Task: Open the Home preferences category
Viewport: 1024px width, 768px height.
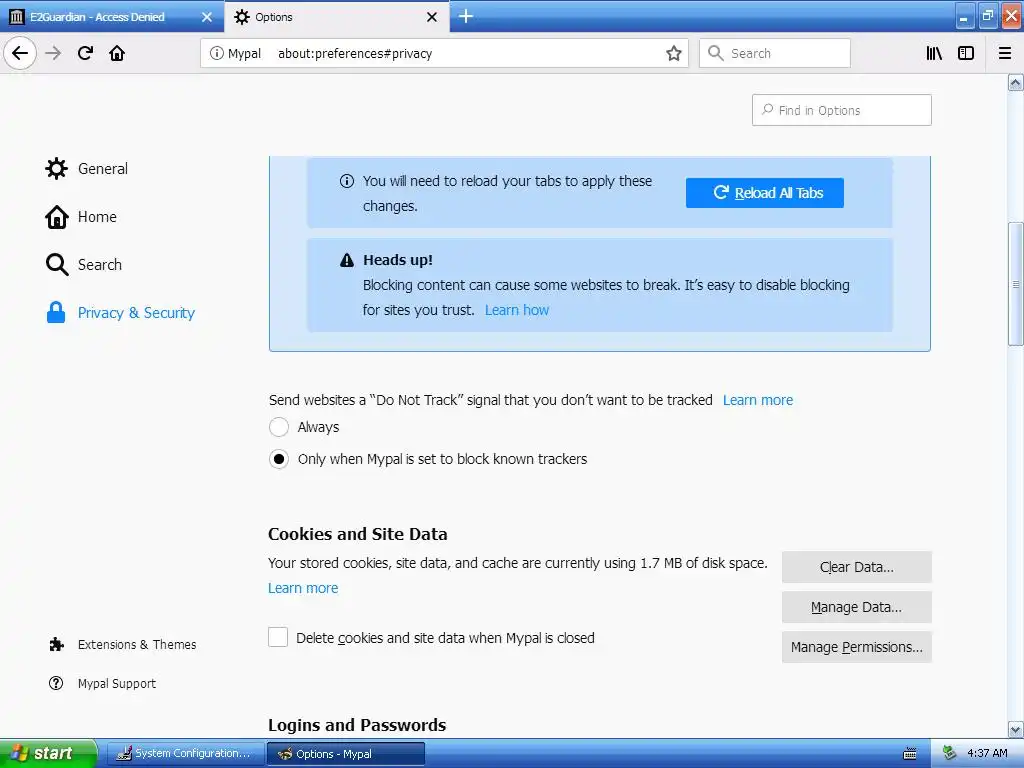Action: point(81,217)
